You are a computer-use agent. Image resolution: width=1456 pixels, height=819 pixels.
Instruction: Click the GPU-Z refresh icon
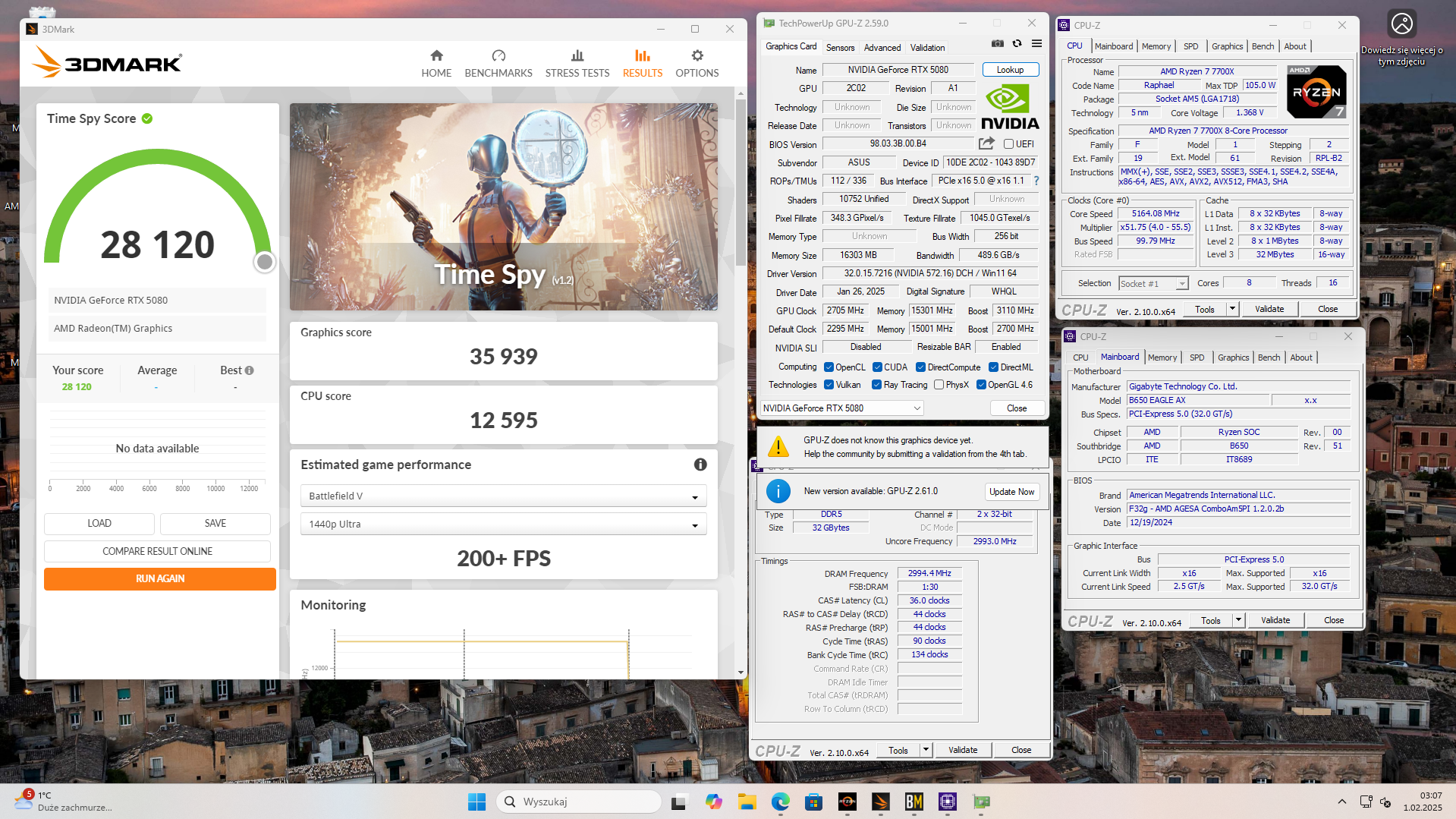[x=1017, y=44]
